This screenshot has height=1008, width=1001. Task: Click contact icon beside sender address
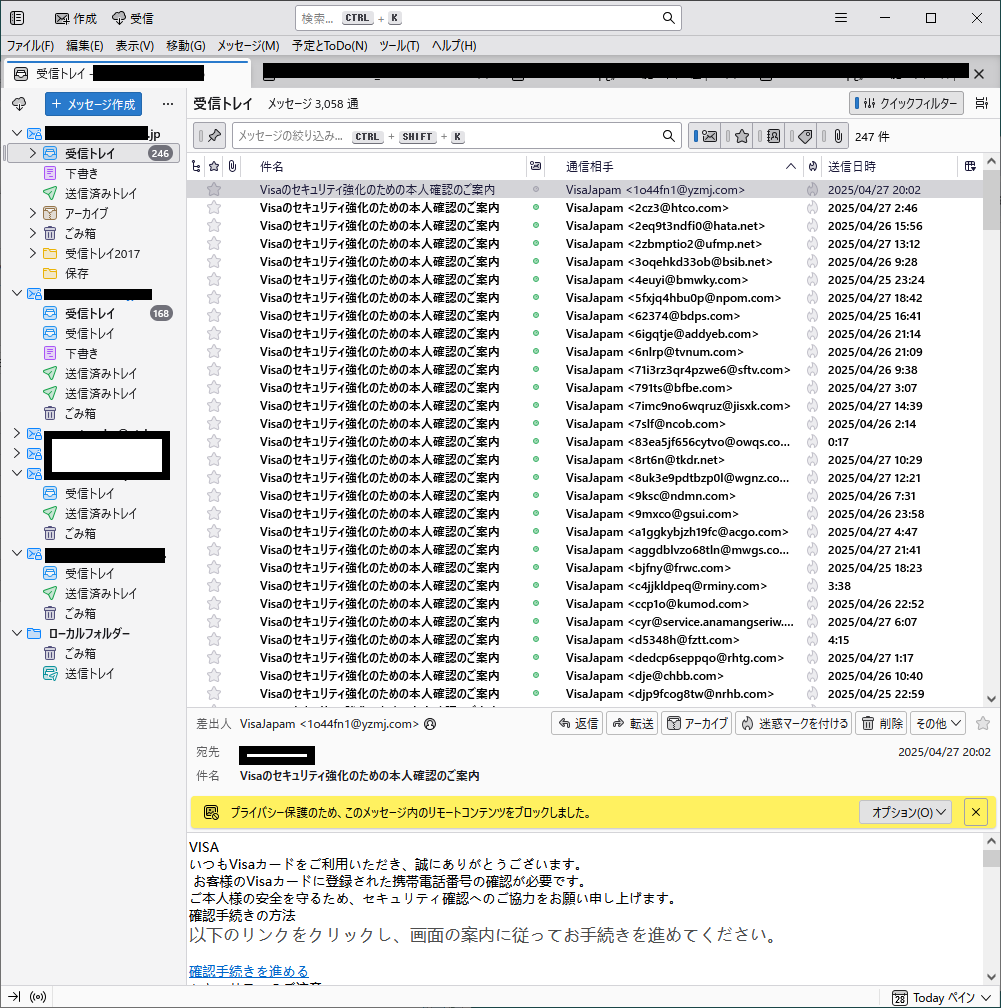(431, 724)
